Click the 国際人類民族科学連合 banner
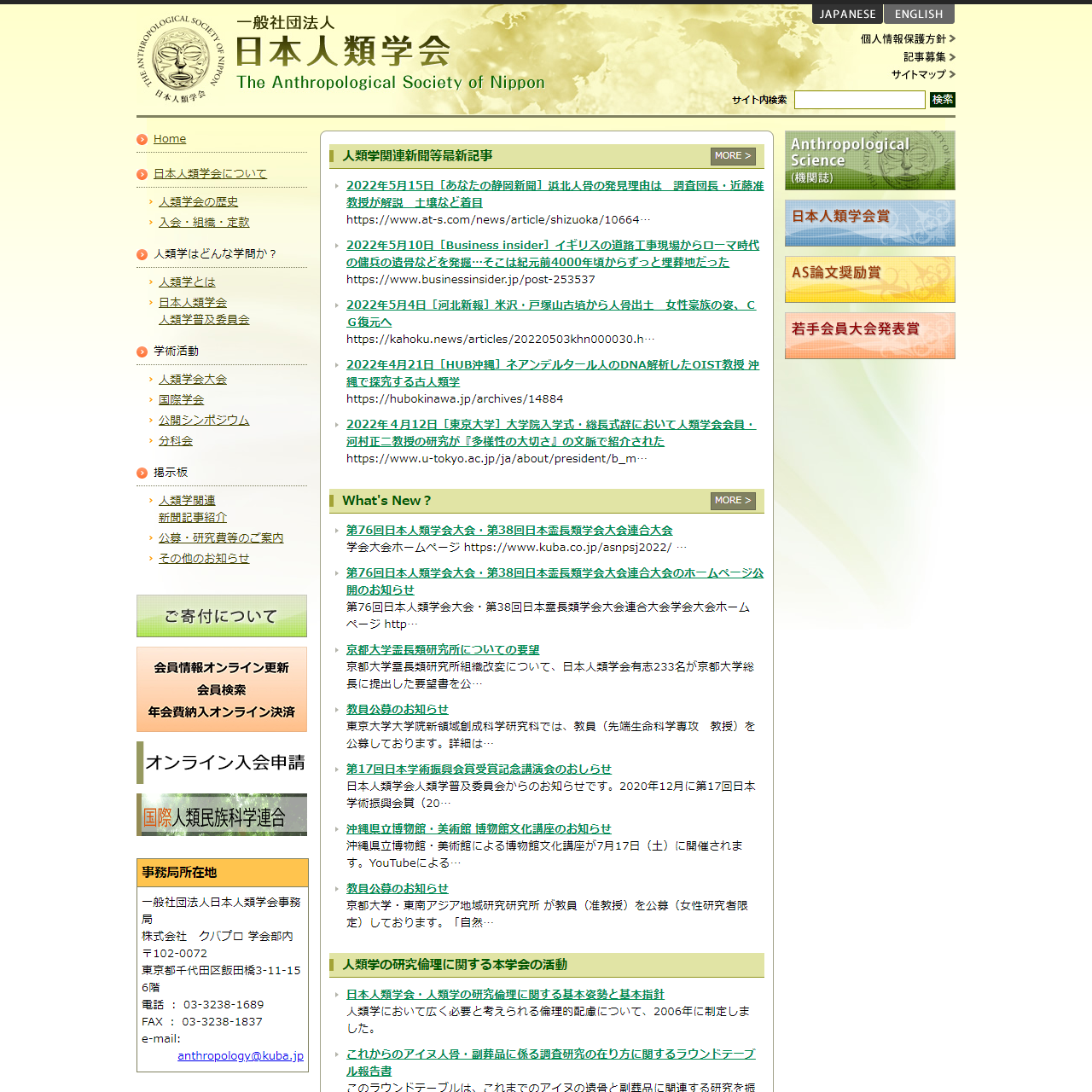 (x=222, y=816)
